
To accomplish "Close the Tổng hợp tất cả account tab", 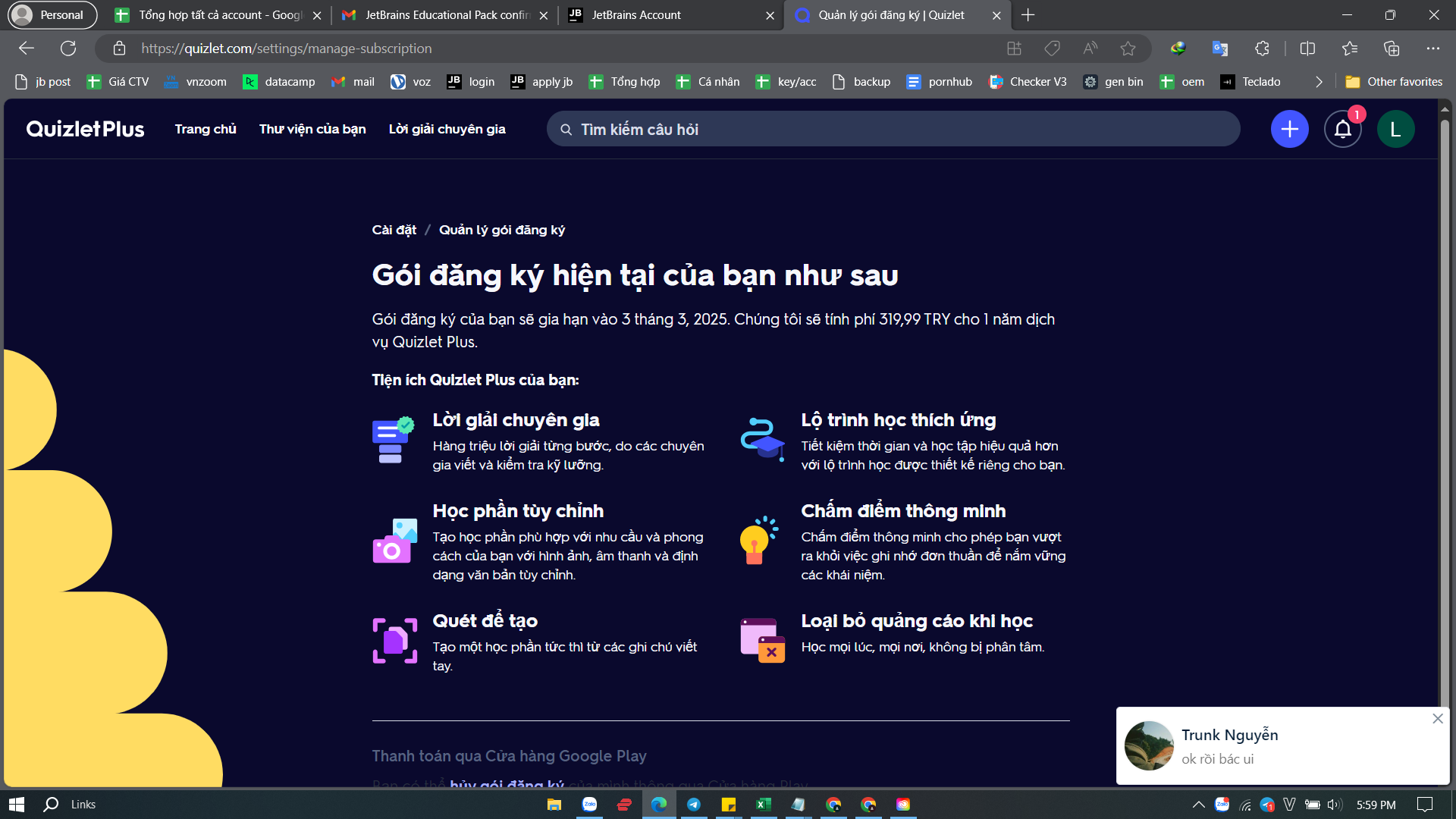I will (x=317, y=15).
